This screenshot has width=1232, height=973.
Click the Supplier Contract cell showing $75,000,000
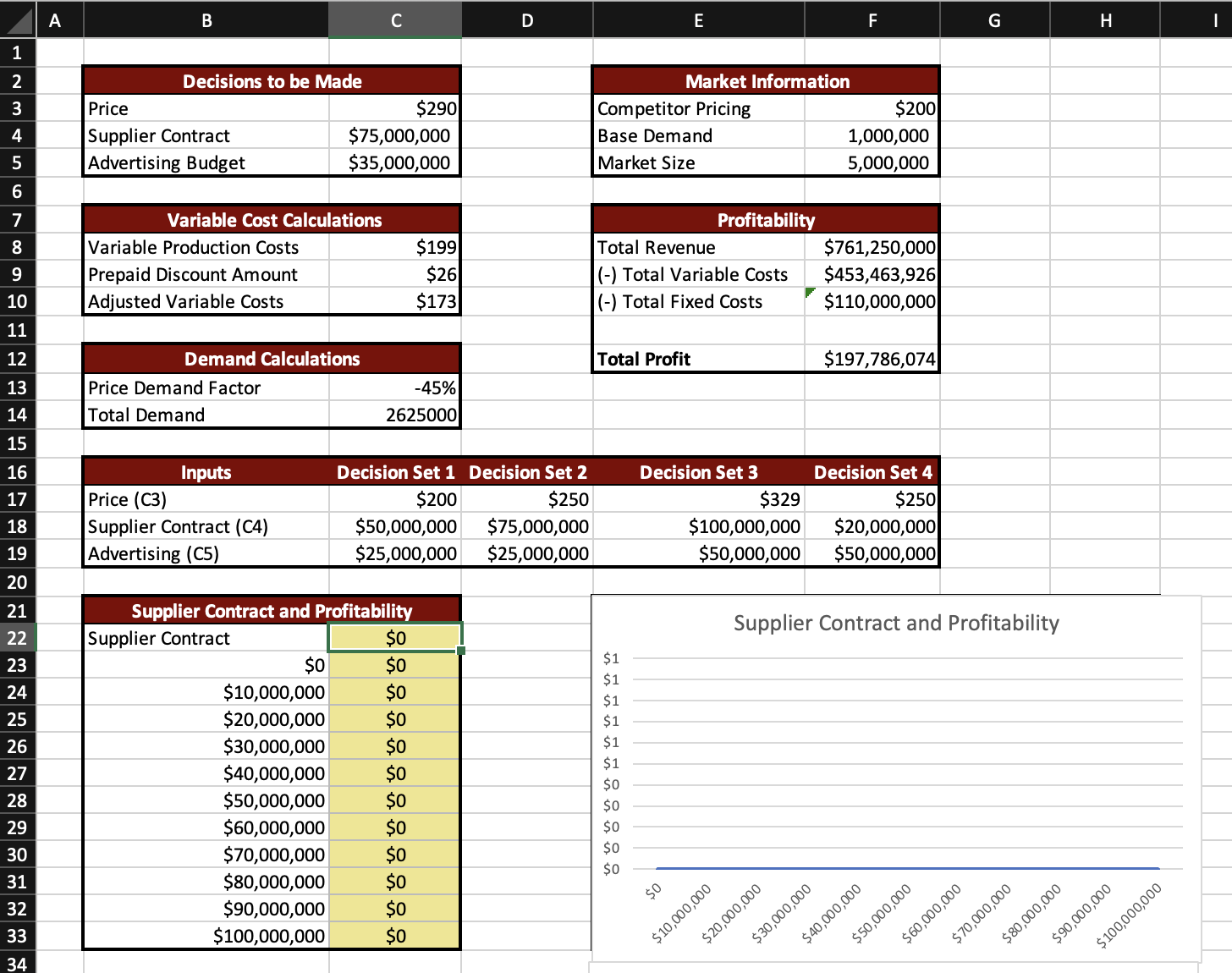pyautogui.click(x=394, y=135)
